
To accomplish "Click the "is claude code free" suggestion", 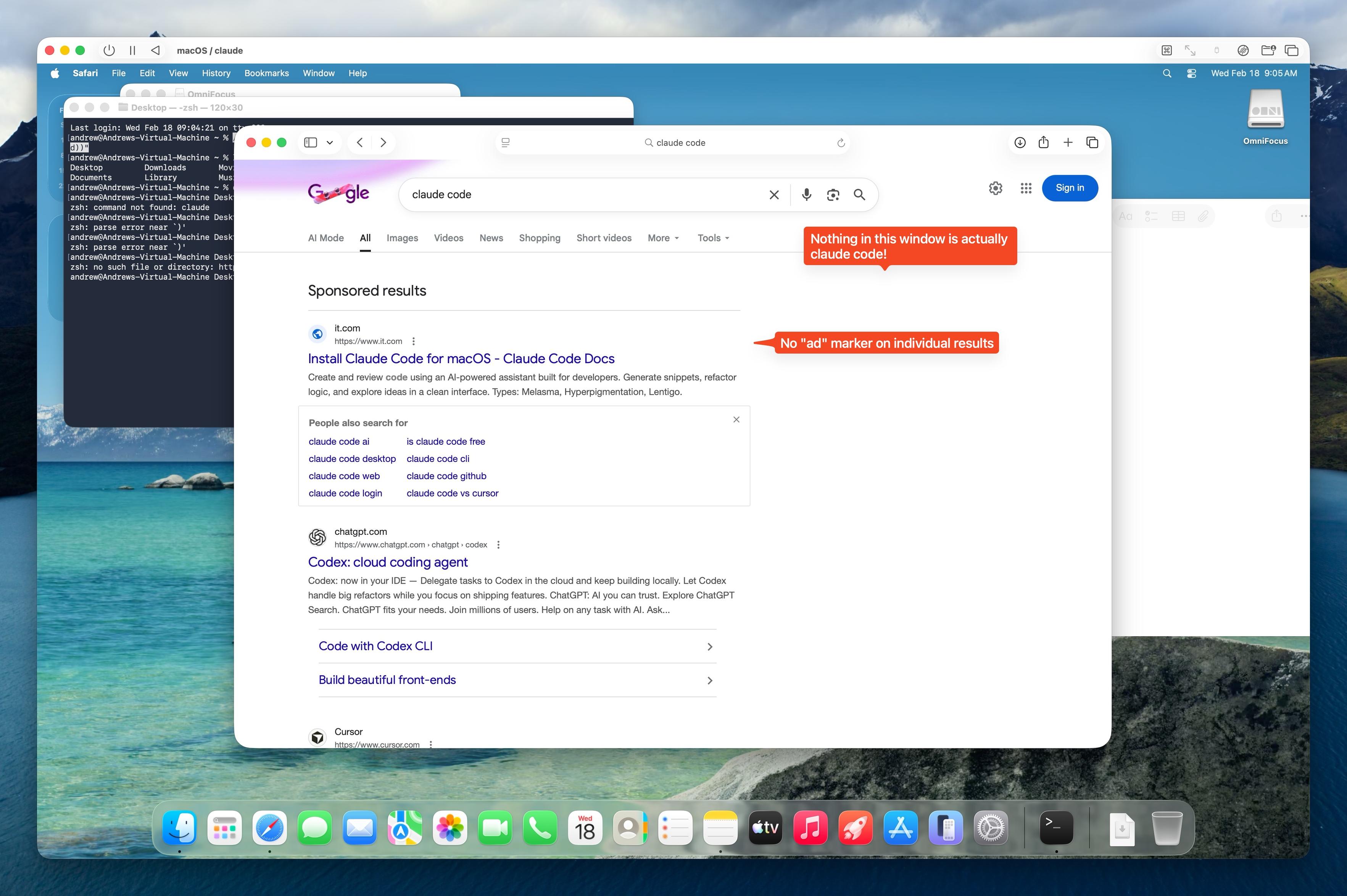I will click(446, 442).
